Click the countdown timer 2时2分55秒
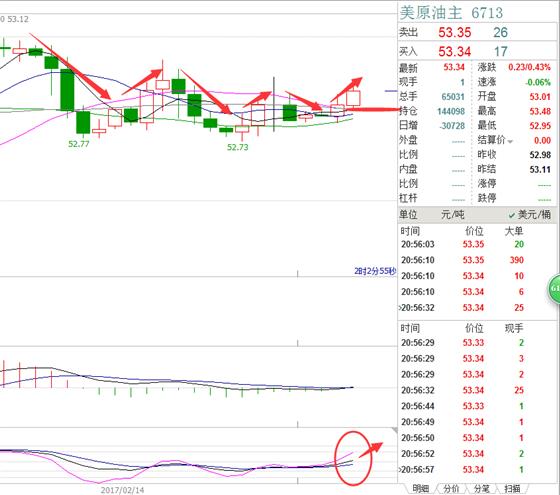This screenshot has height=495, width=560. point(375,271)
